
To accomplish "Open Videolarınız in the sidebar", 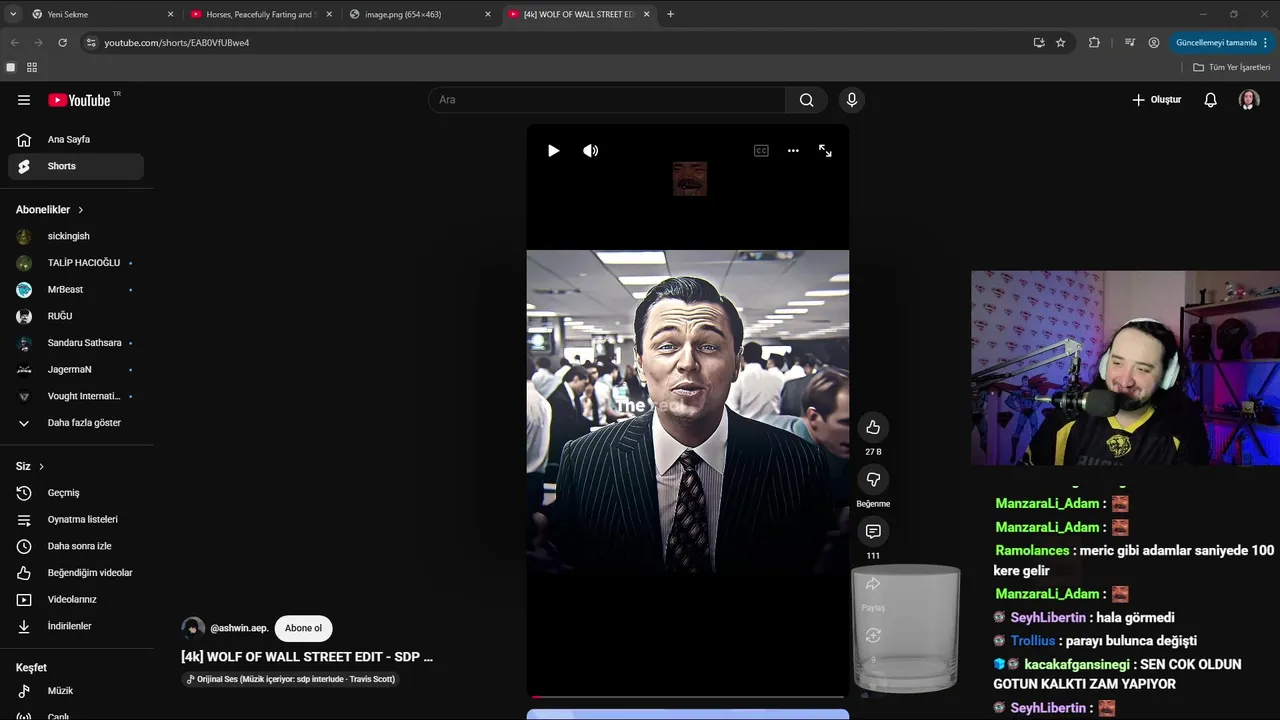I will click(x=76, y=600).
